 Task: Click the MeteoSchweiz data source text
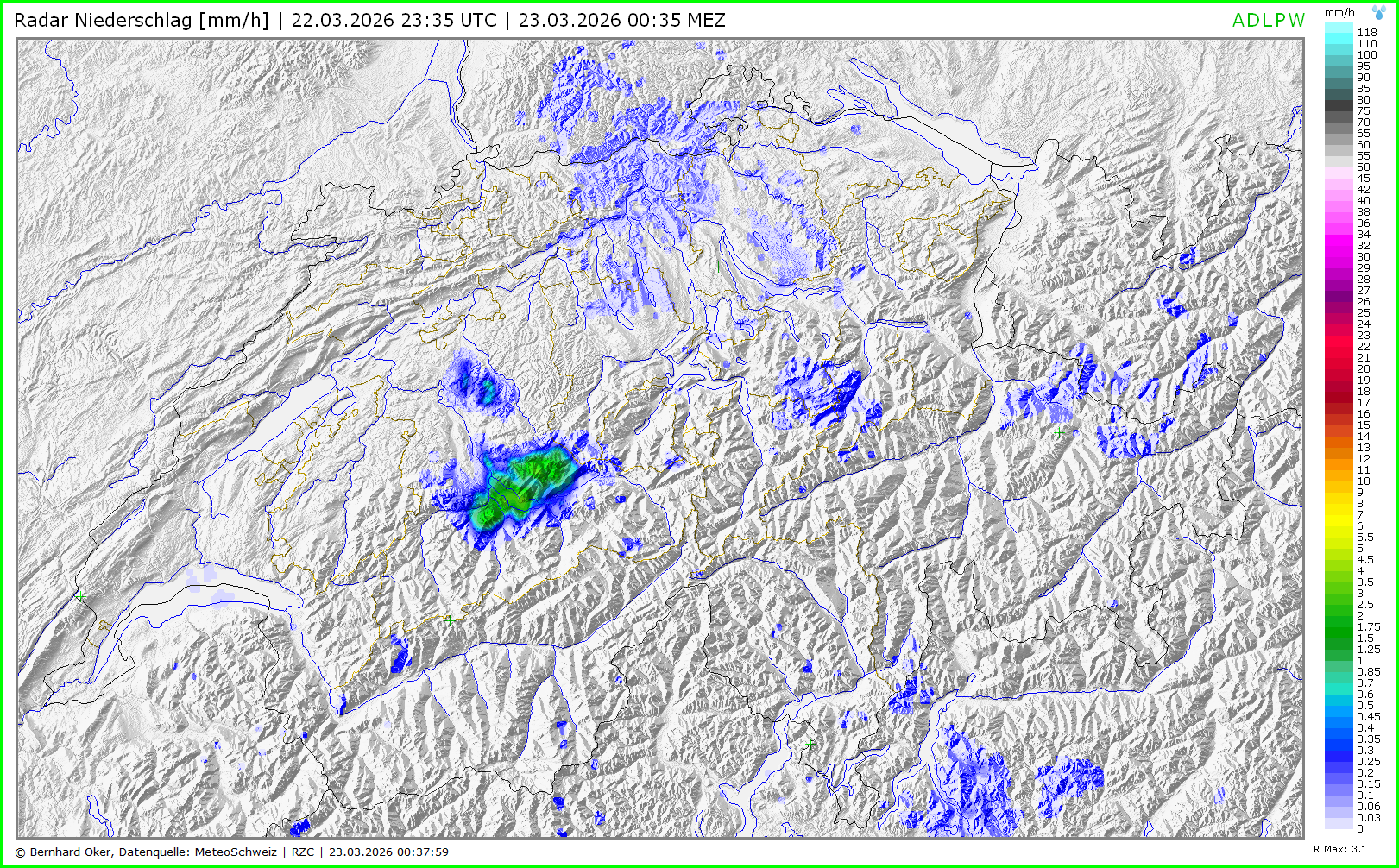tap(236, 852)
